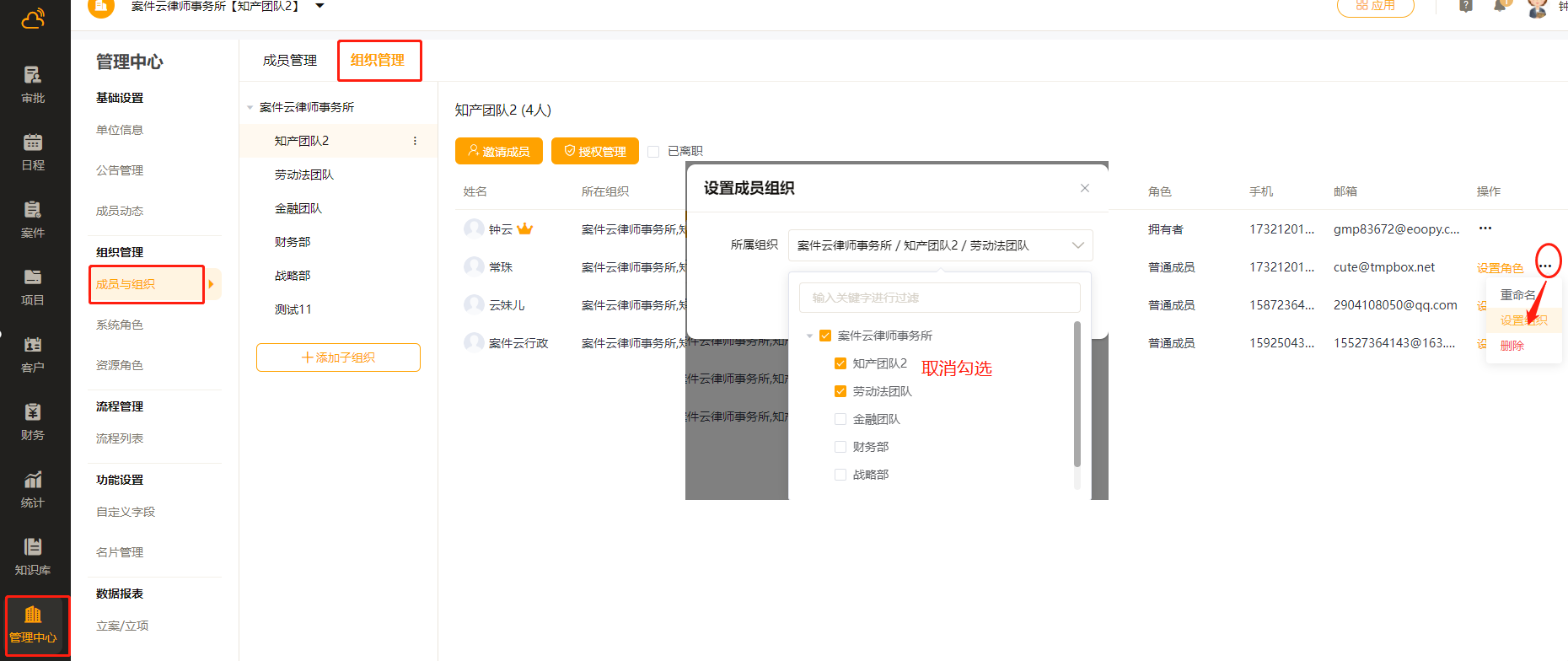
Task: Select 删除 from the context menu
Action: (x=1512, y=346)
